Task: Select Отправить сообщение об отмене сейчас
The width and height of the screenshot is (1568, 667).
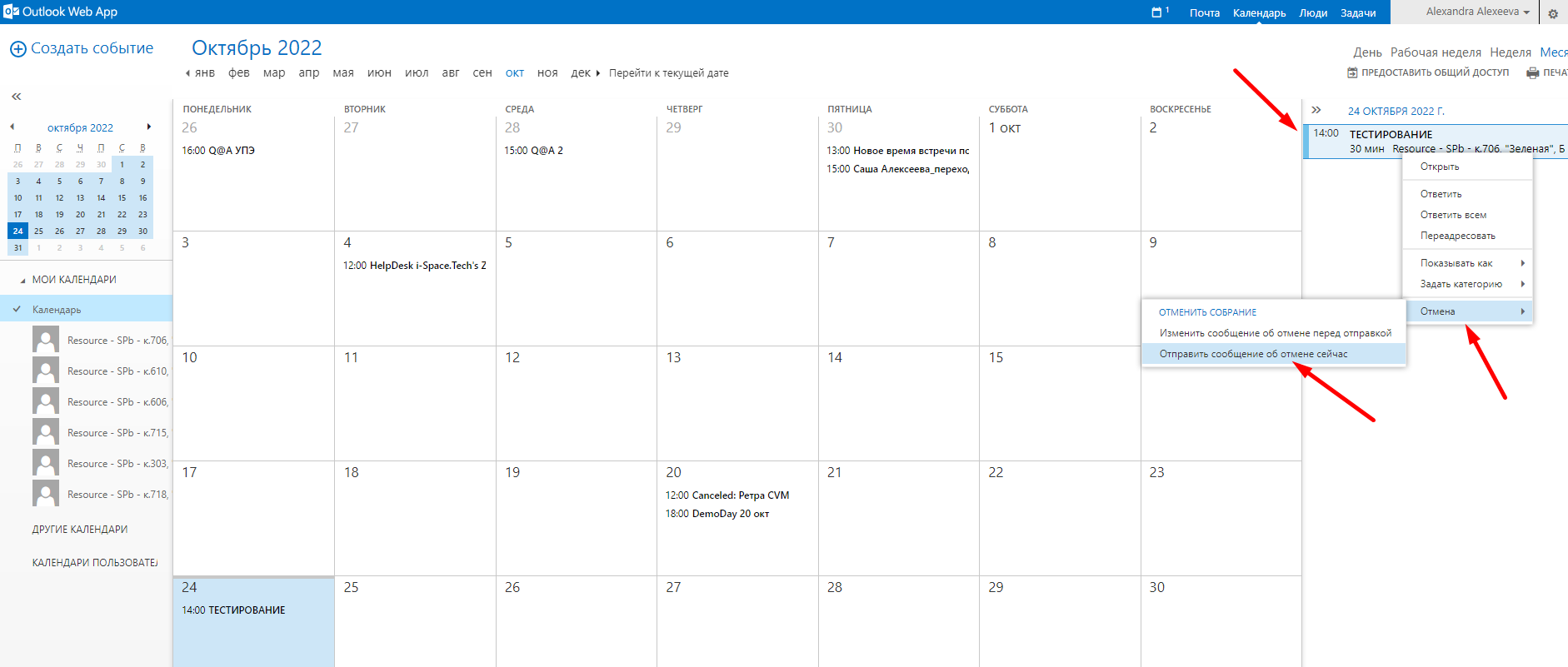Action: 1253,354
